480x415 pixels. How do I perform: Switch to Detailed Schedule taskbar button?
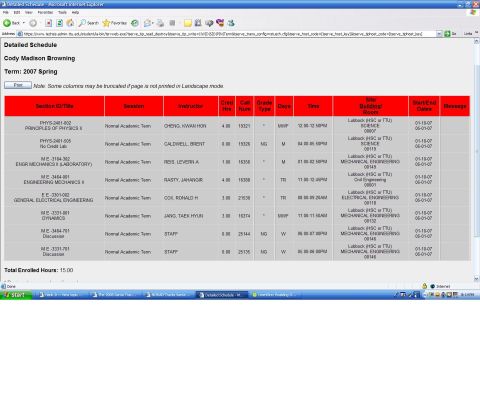[x=222, y=295]
